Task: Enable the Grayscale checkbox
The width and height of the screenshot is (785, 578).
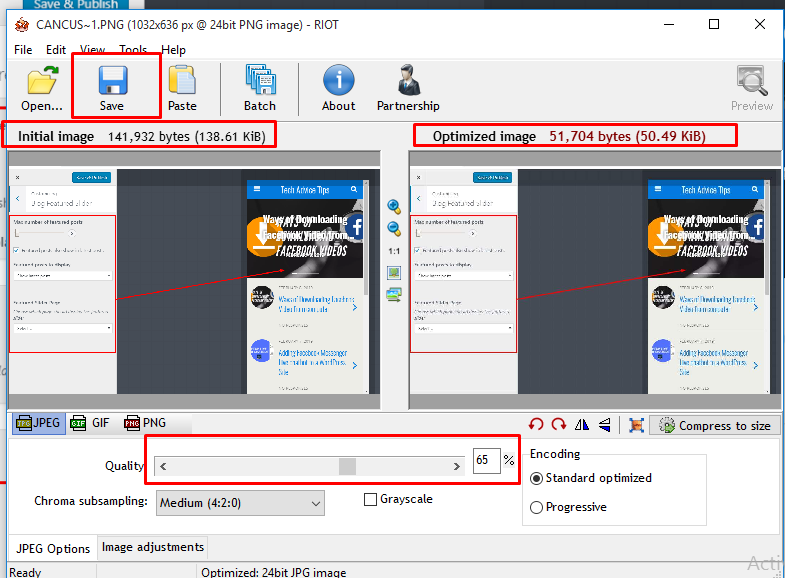Action: [370, 499]
